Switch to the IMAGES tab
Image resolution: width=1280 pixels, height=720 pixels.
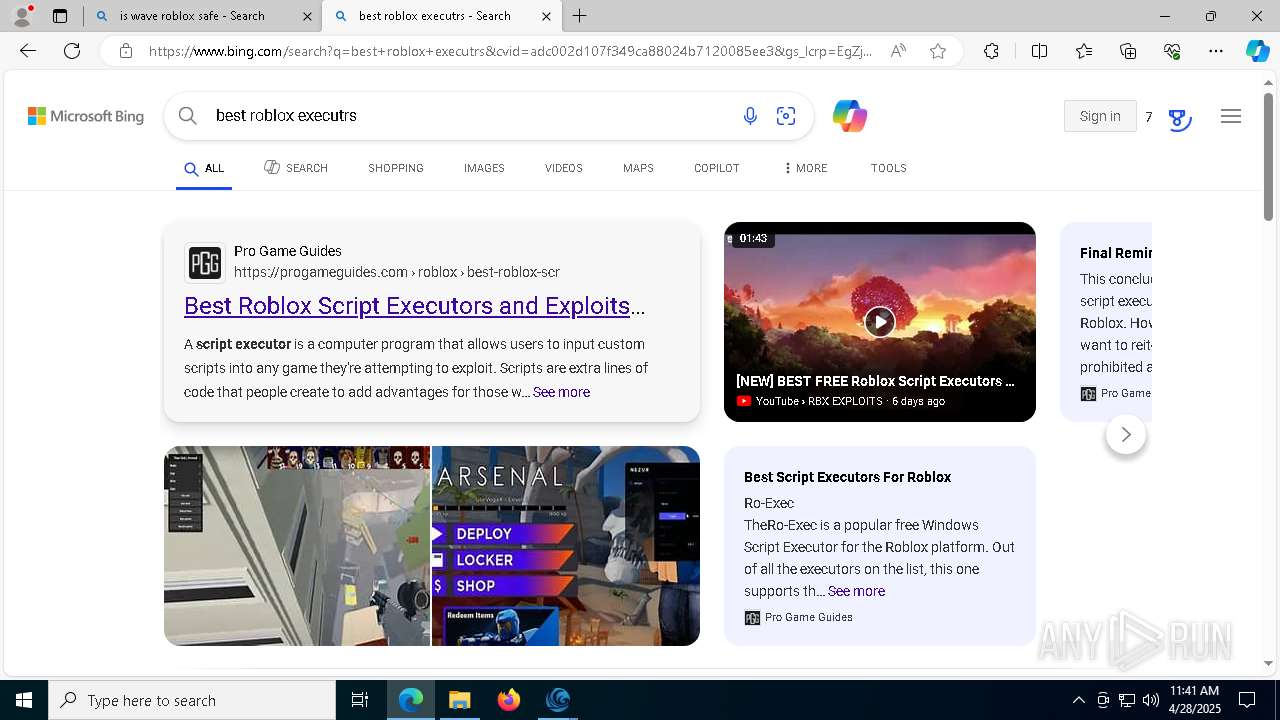click(x=484, y=168)
